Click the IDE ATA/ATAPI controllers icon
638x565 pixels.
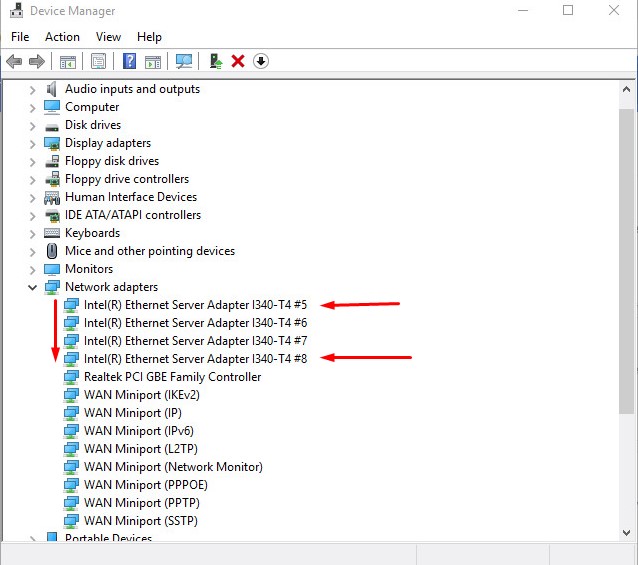[x=52, y=216]
